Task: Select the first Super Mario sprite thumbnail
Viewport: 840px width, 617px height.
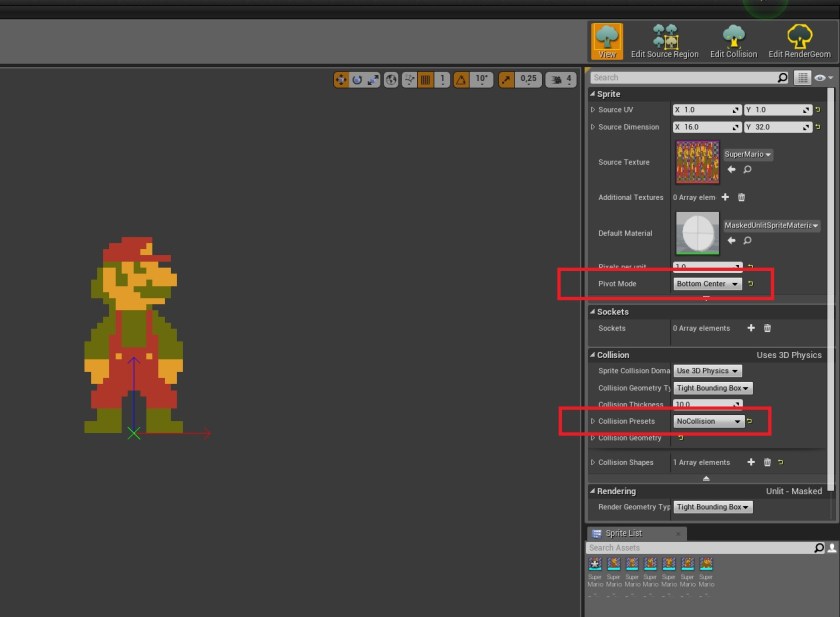Action: point(594,563)
